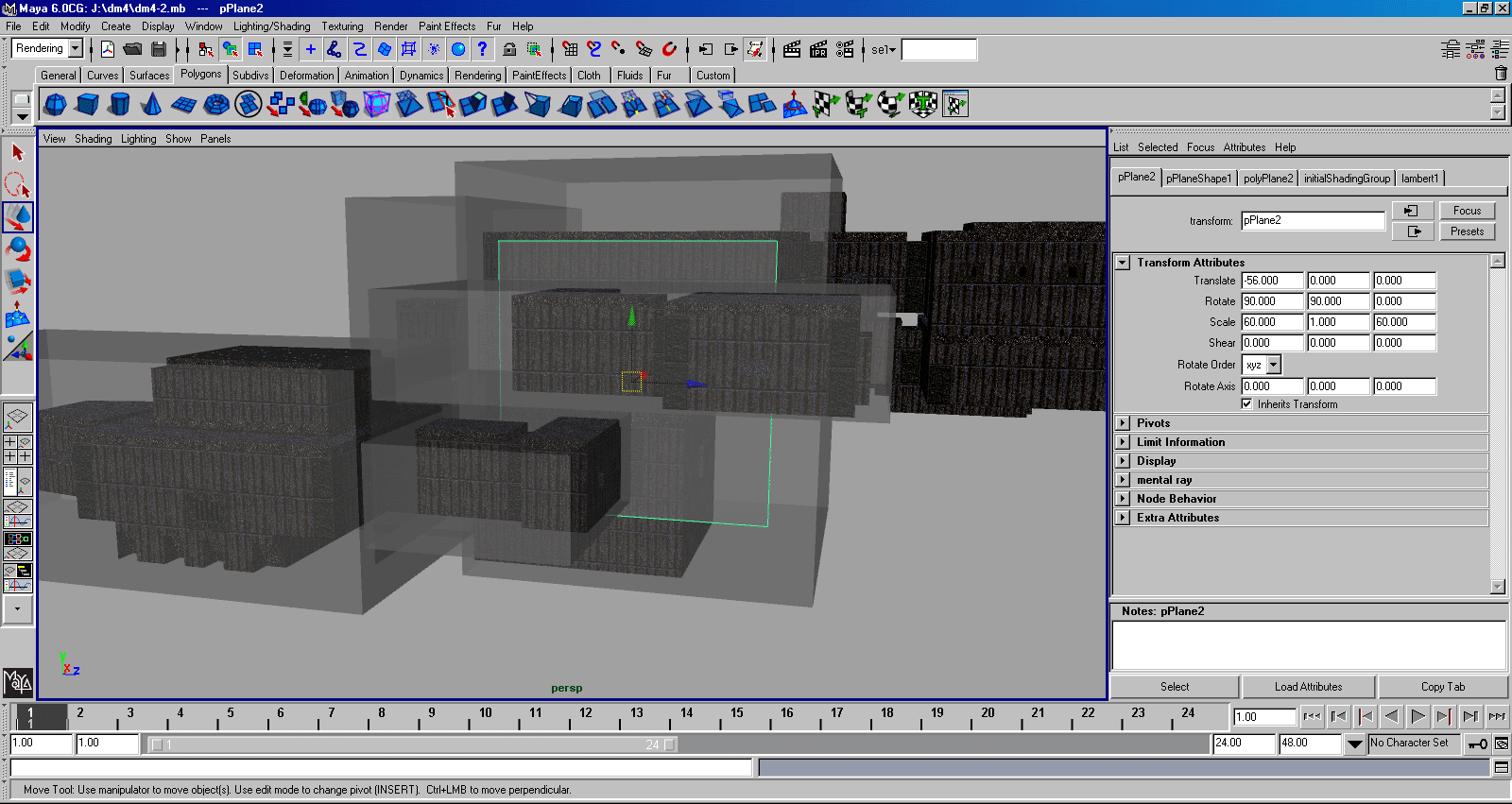The width and height of the screenshot is (1512, 804).
Task: Click the magnet make live icon
Action: click(x=669, y=49)
